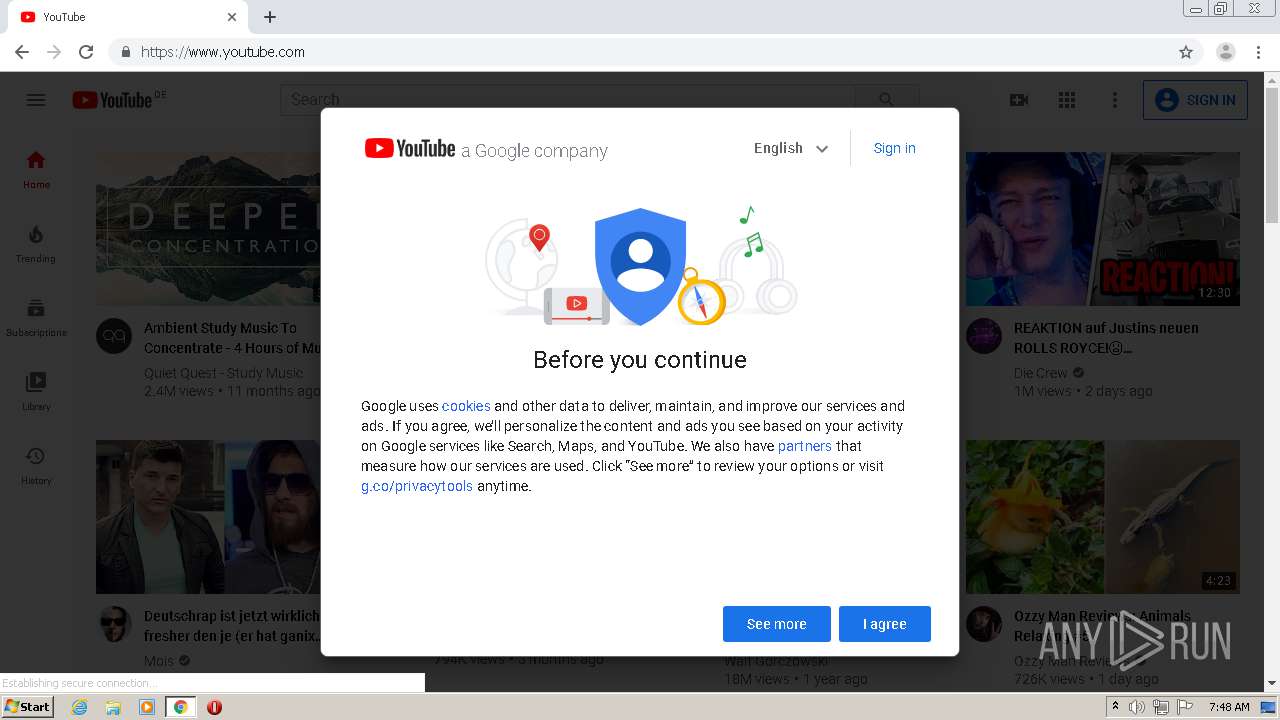Open the Trending section in sidebar
Viewport: 1280px width, 720px height.
(36, 243)
